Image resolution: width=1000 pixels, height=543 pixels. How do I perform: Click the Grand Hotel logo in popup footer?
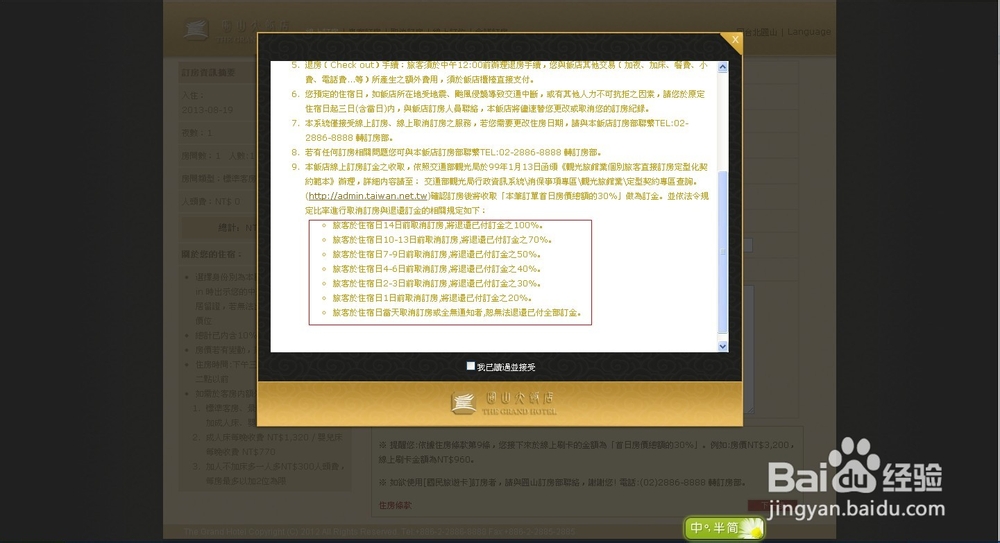[x=503, y=403]
